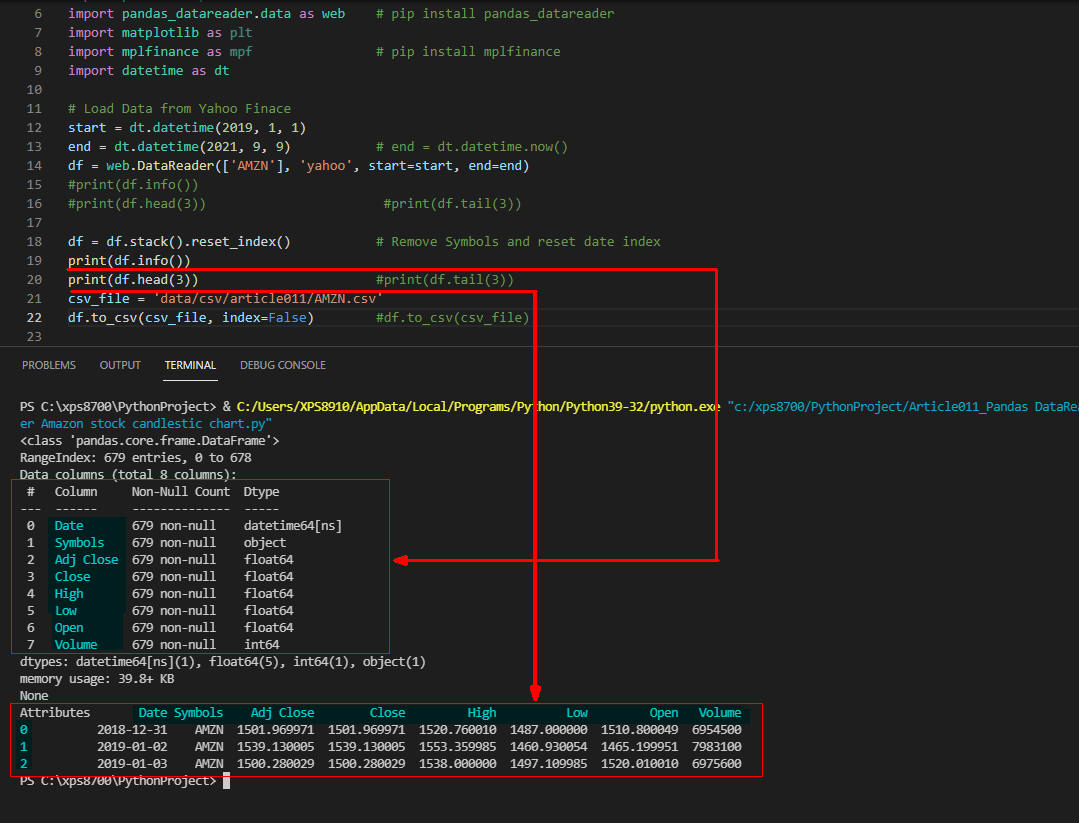The height and width of the screenshot is (823, 1079).
Task: Select the TERMINAL panel tab
Action: (190, 365)
